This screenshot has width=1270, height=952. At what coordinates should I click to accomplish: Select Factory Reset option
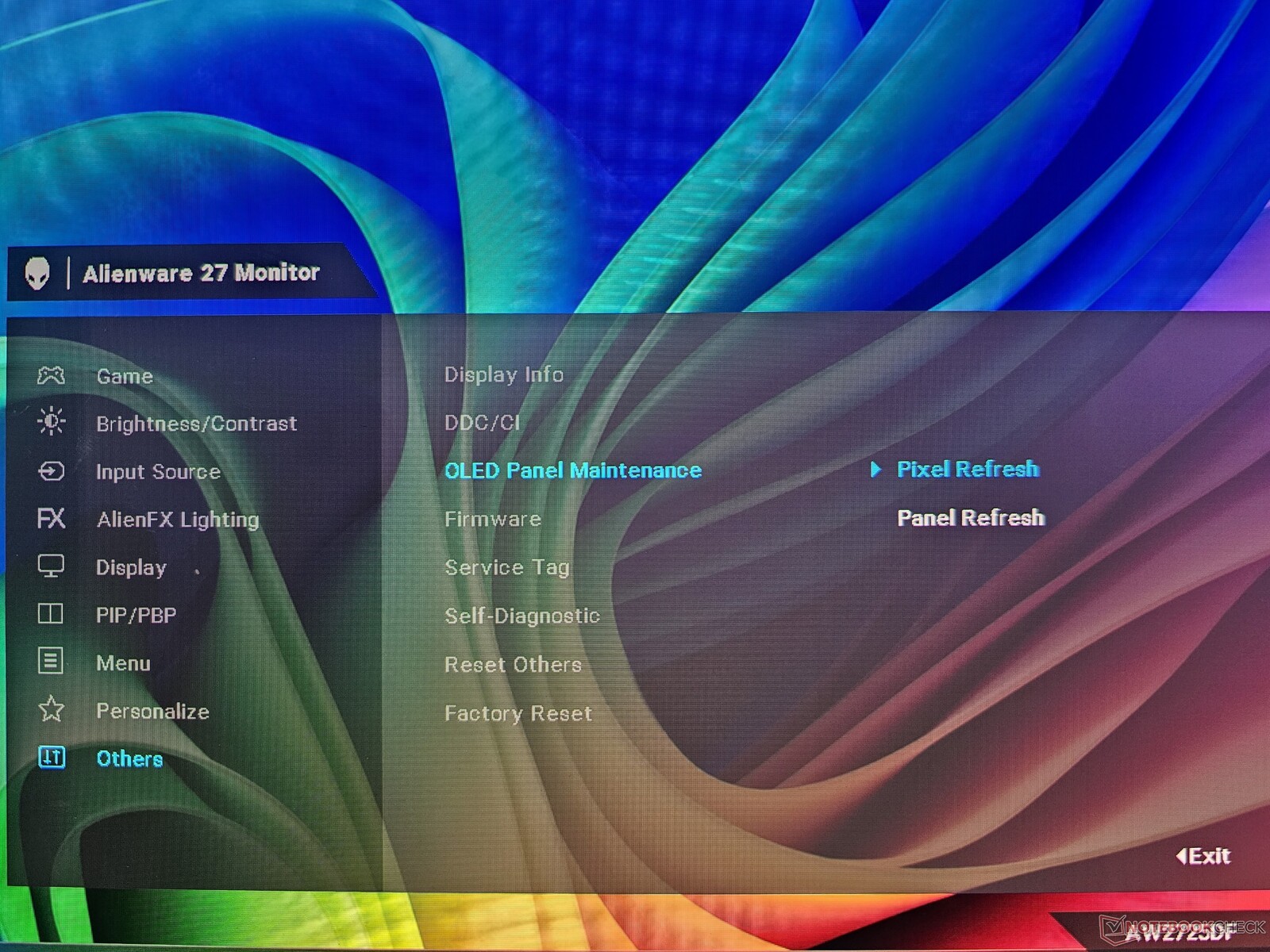pos(518,713)
